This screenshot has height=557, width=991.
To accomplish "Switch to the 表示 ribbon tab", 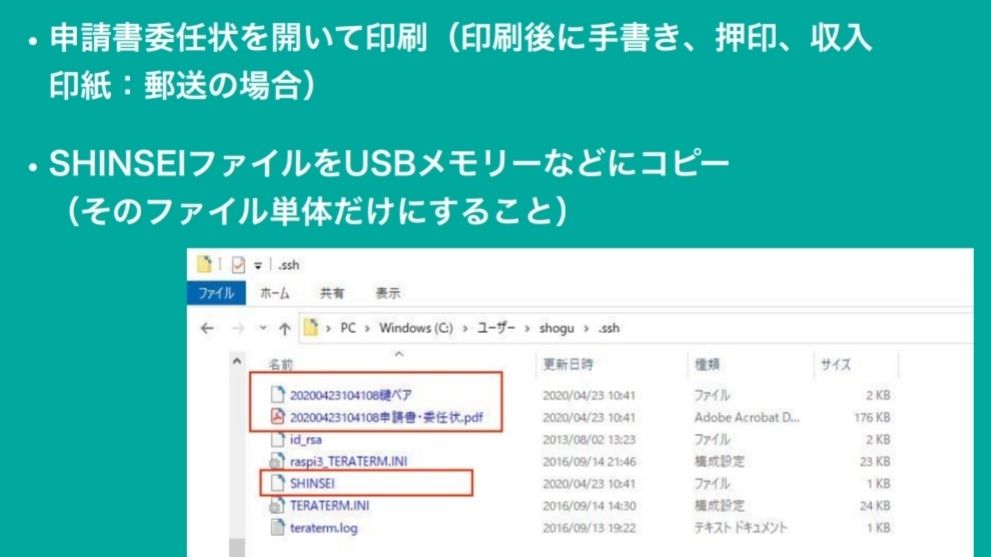I will coord(388,294).
